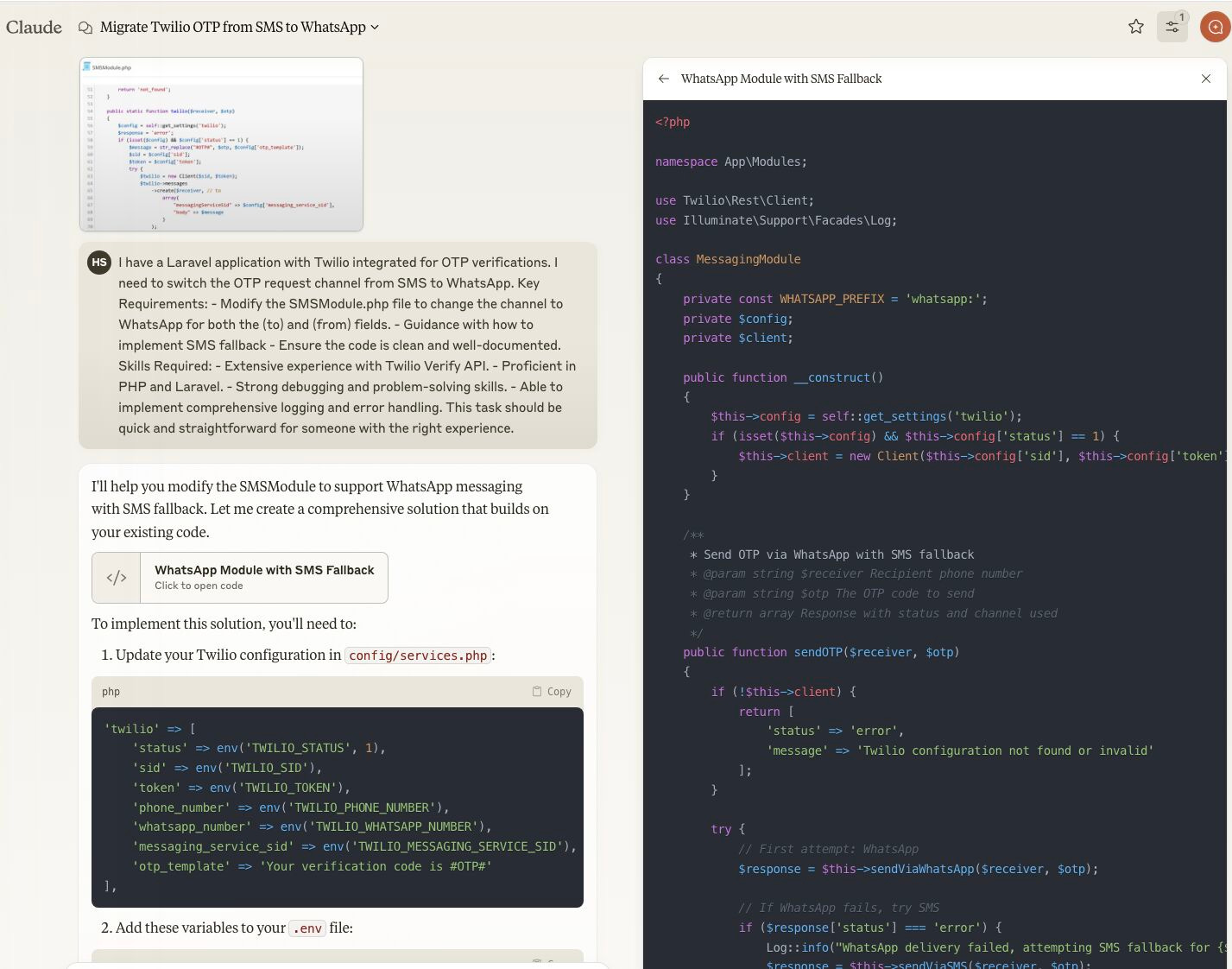Click the 'whatsapp_number' config line
The height and width of the screenshot is (969, 1232).
[x=312, y=826]
